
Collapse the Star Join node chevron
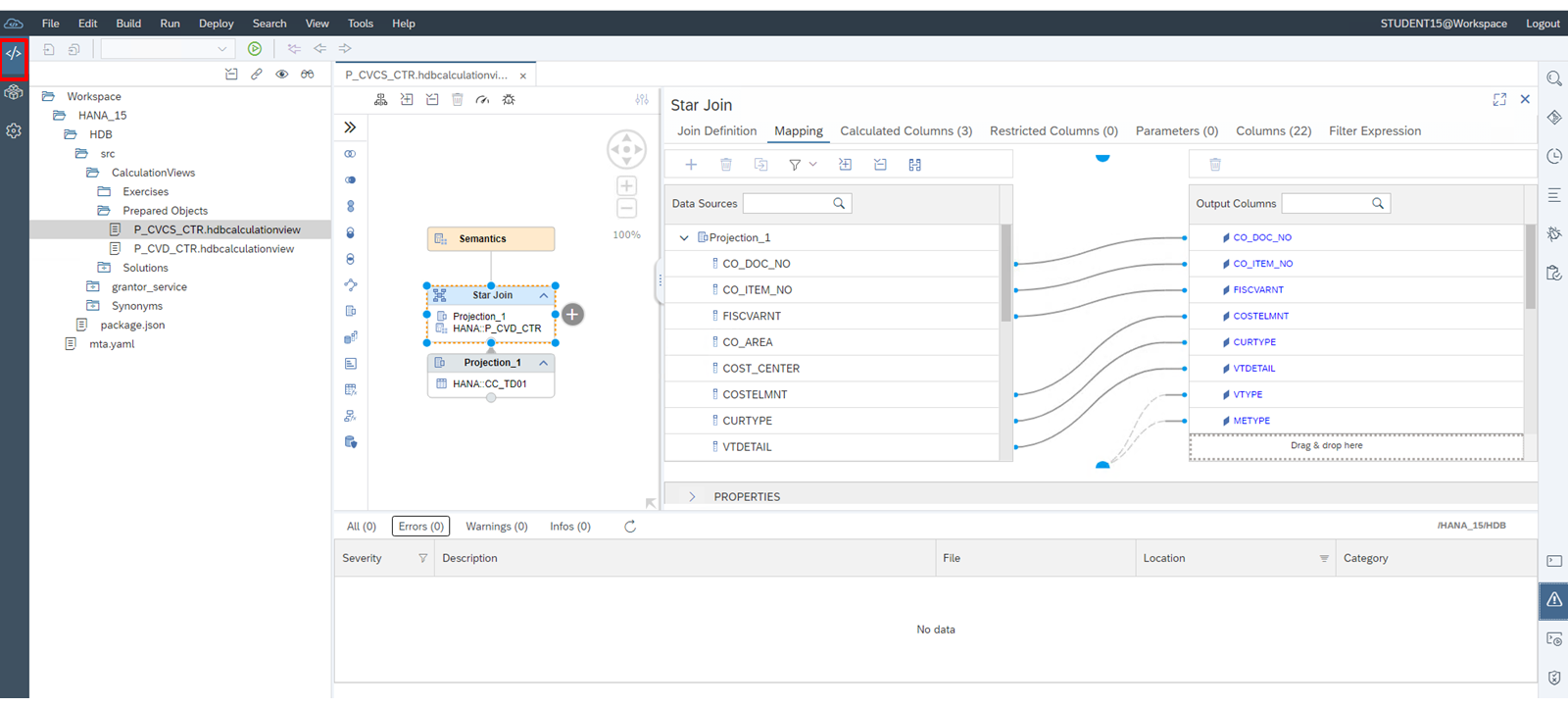[544, 295]
